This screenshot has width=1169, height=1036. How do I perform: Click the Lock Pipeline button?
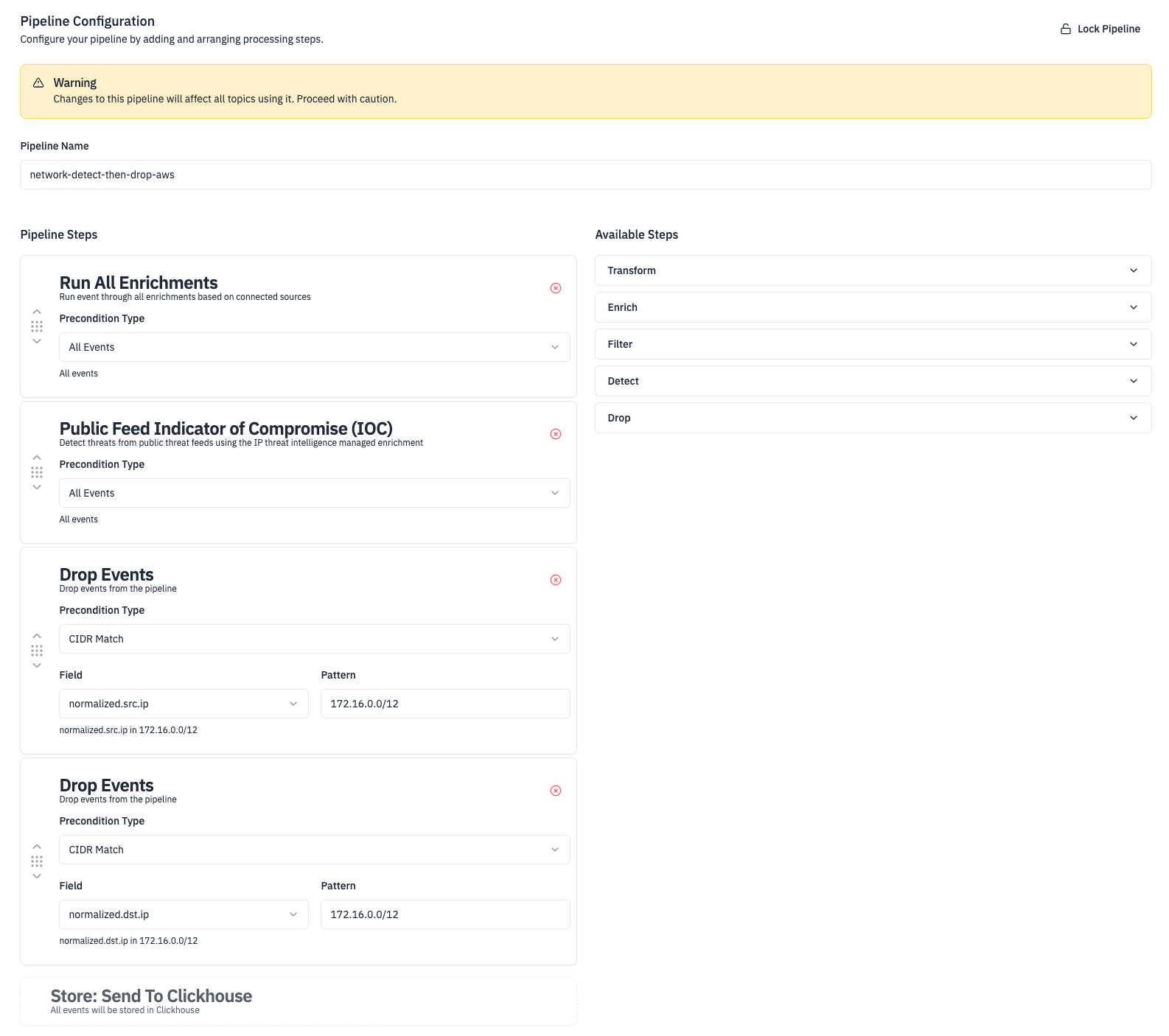click(x=1100, y=29)
